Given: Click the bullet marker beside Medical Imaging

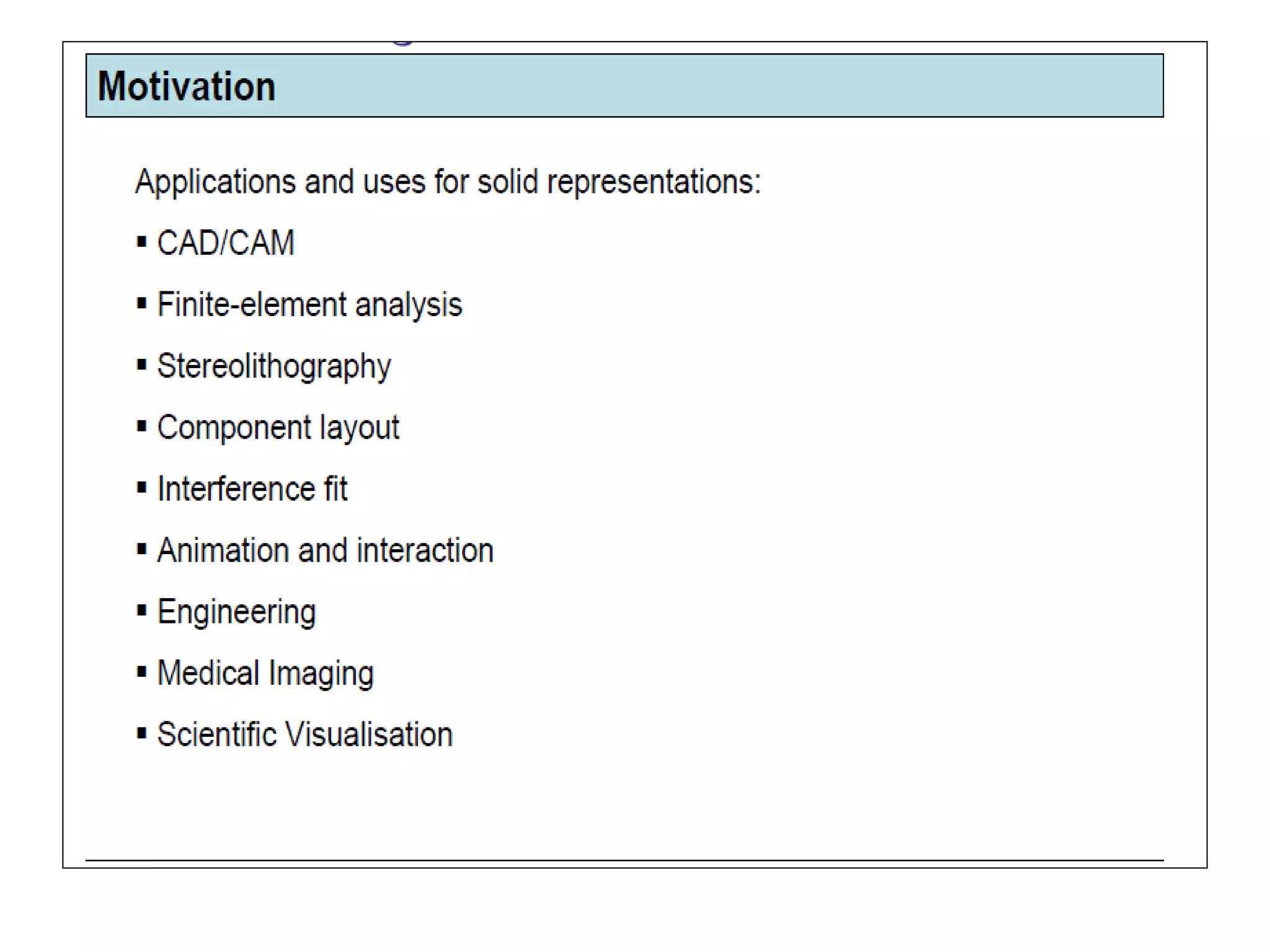Looking at the screenshot, I should [142, 672].
